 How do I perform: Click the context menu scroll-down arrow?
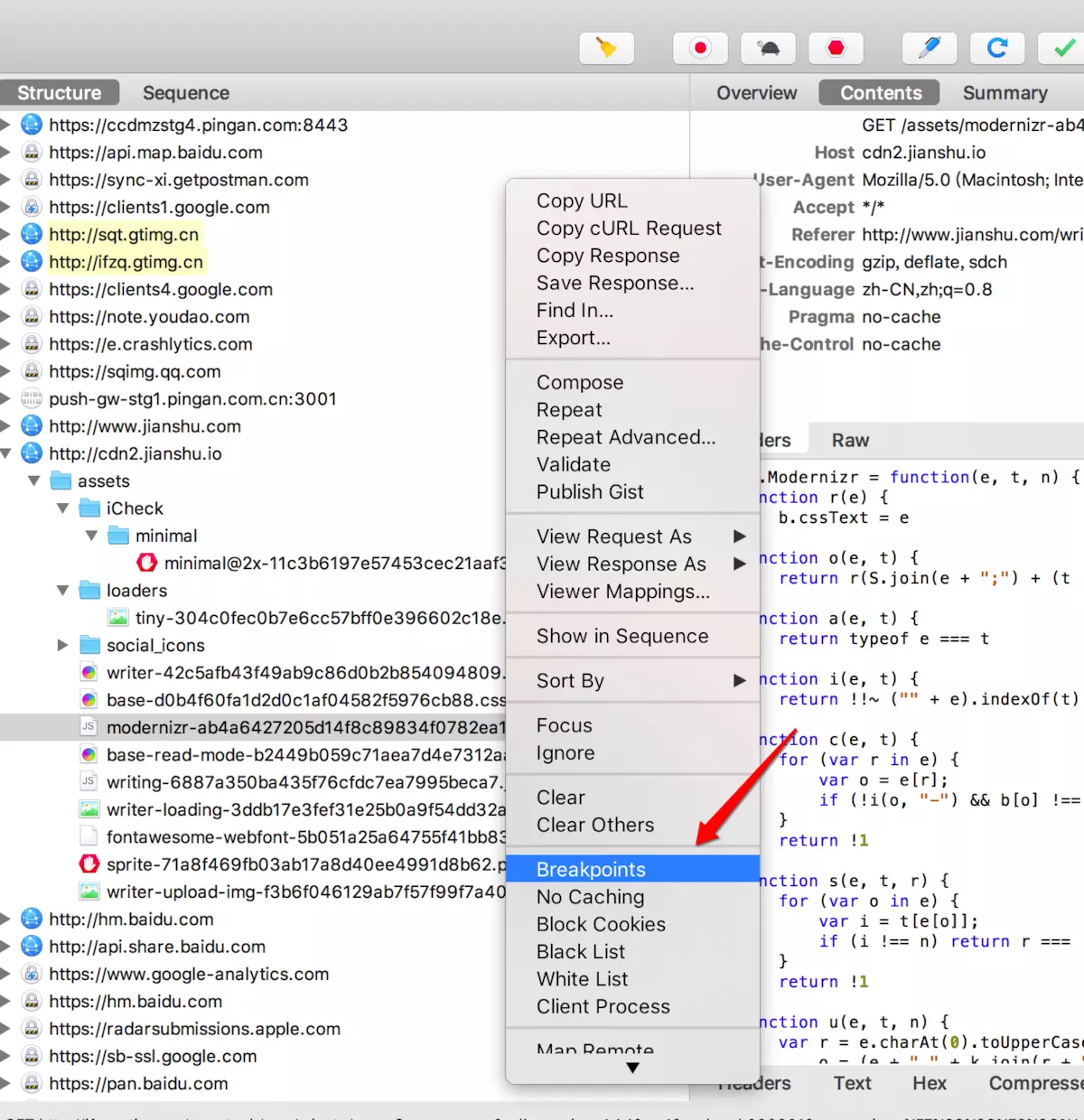click(x=632, y=1068)
